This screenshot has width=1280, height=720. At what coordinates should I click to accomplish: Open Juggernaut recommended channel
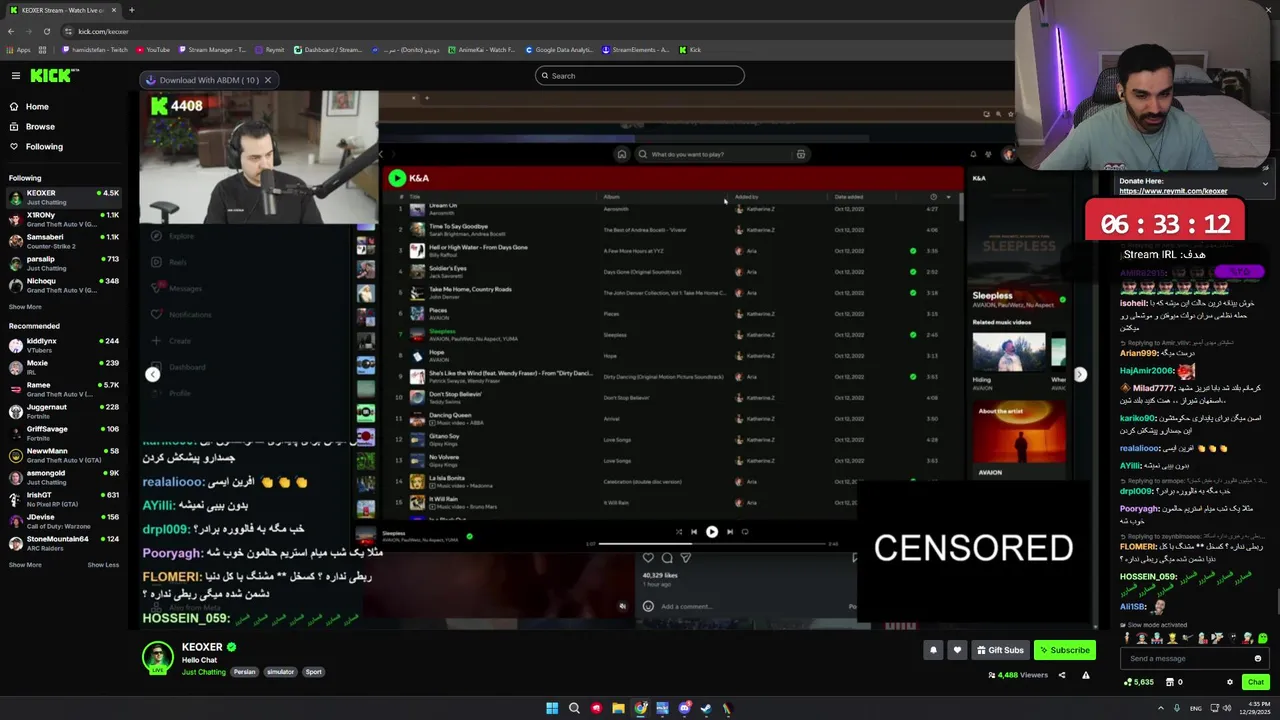[63, 411]
